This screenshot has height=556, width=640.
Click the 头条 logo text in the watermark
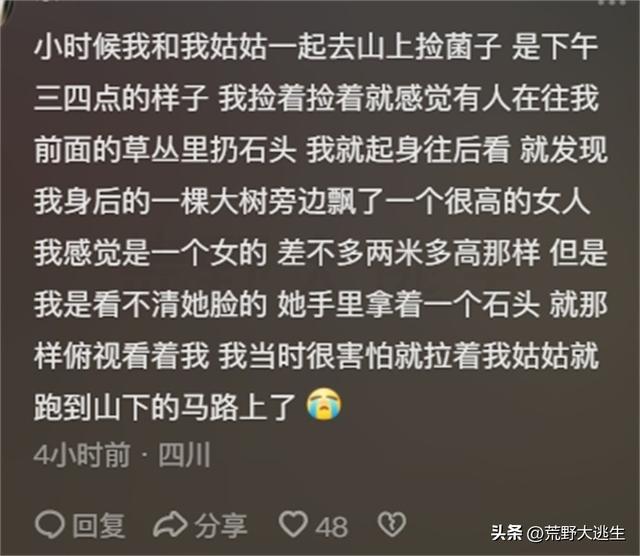point(507,533)
